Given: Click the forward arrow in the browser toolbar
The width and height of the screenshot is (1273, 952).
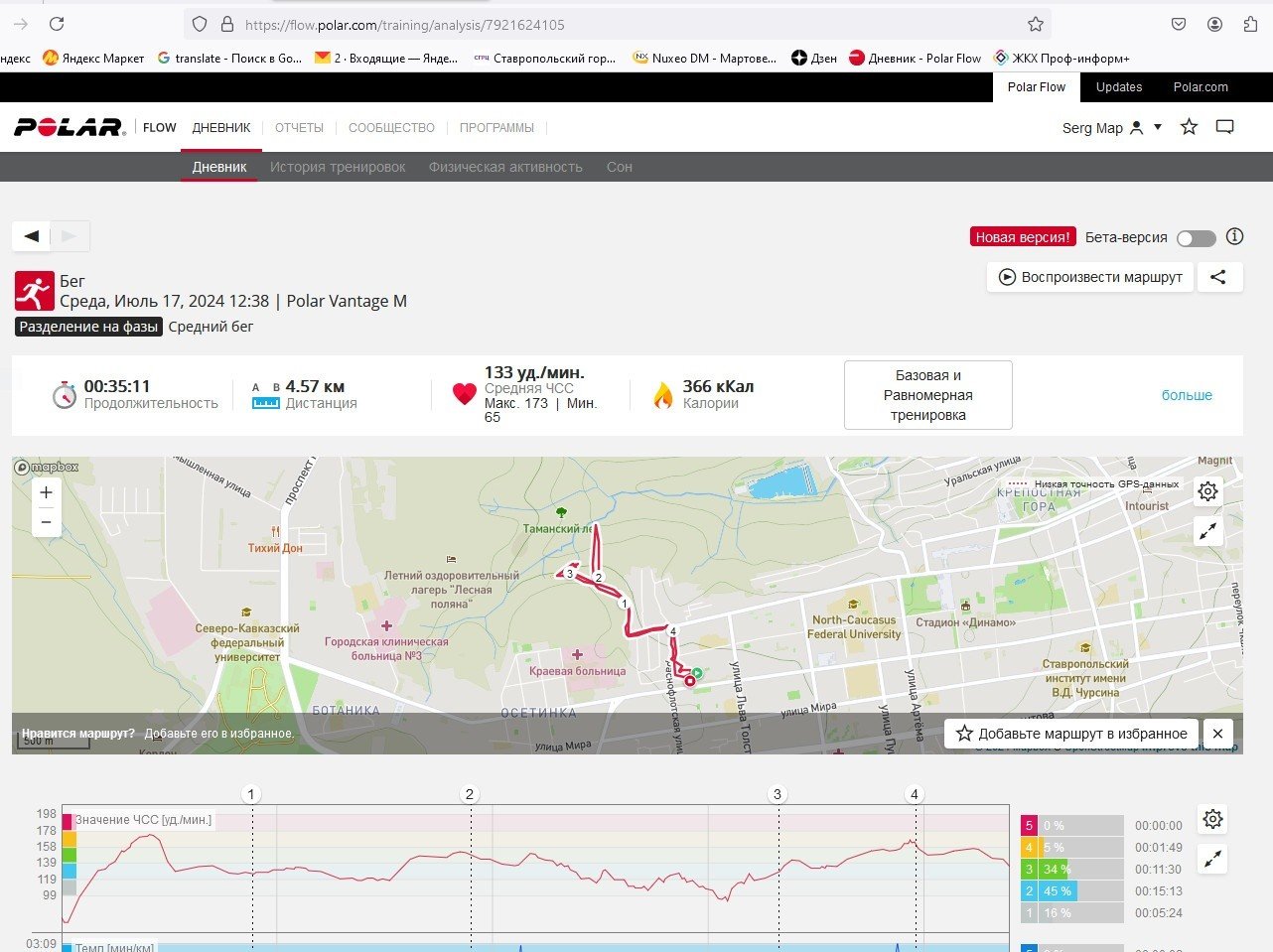Looking at the screenshot, I should (21, 24).
